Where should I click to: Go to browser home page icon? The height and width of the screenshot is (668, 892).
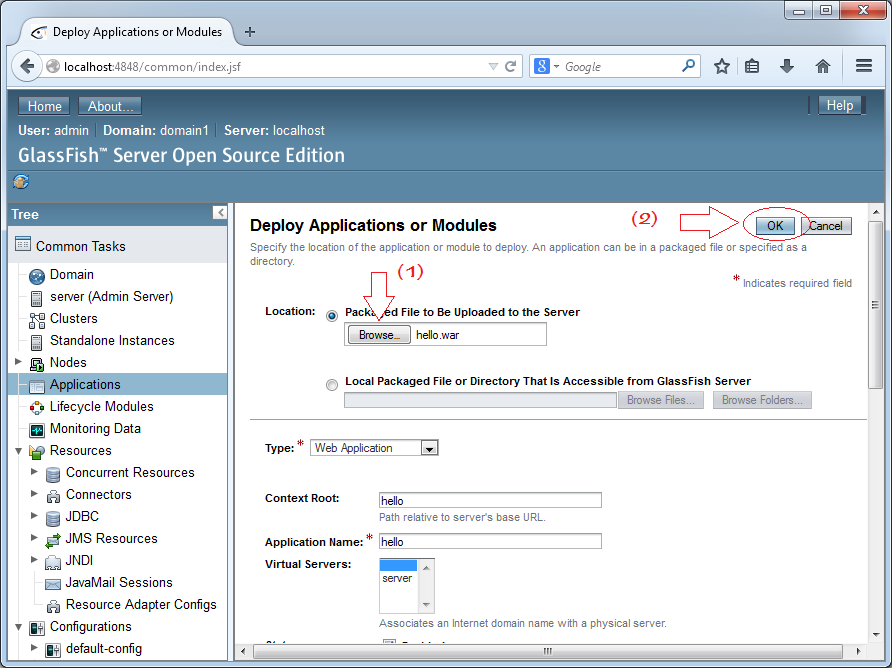click(823, 67)
